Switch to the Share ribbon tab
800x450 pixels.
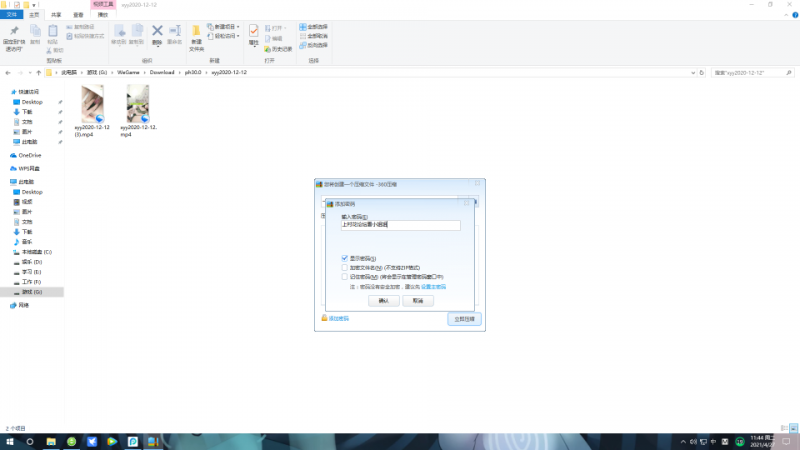coord(55,15)
